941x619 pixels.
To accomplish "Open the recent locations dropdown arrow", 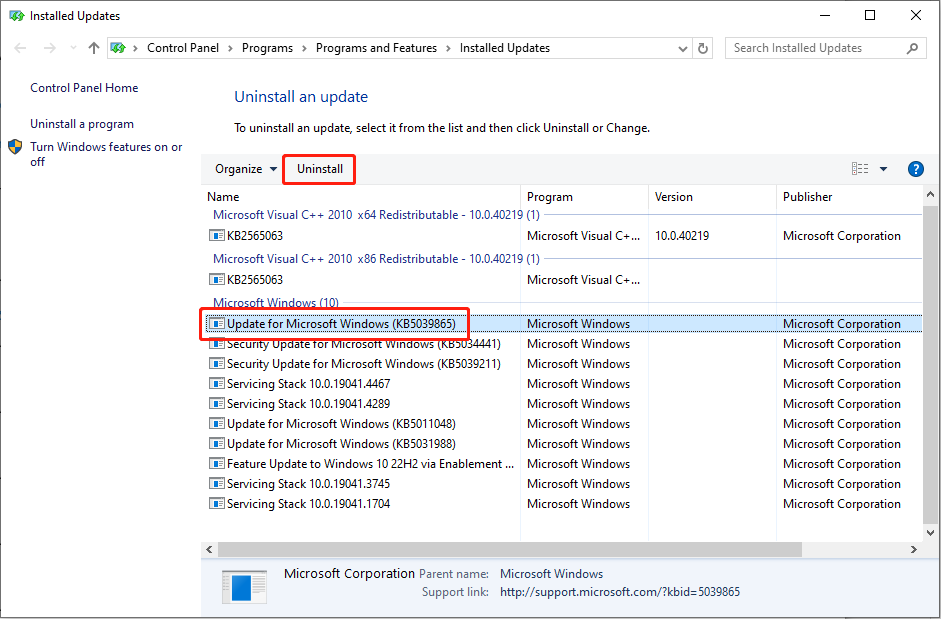I will (73, 48).
